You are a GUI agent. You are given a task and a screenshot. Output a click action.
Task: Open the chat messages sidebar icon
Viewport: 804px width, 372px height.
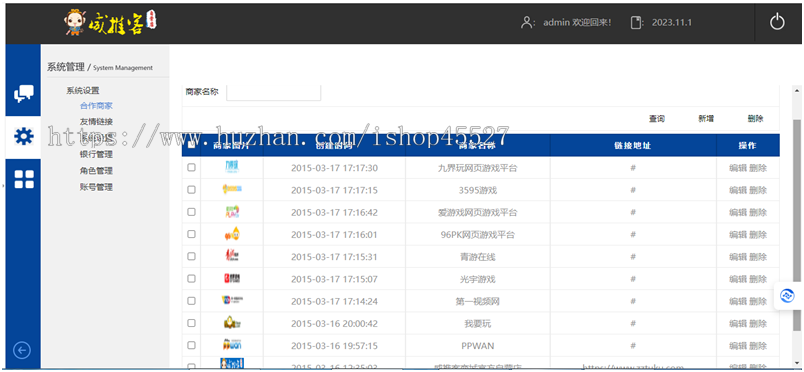[24, 93]
